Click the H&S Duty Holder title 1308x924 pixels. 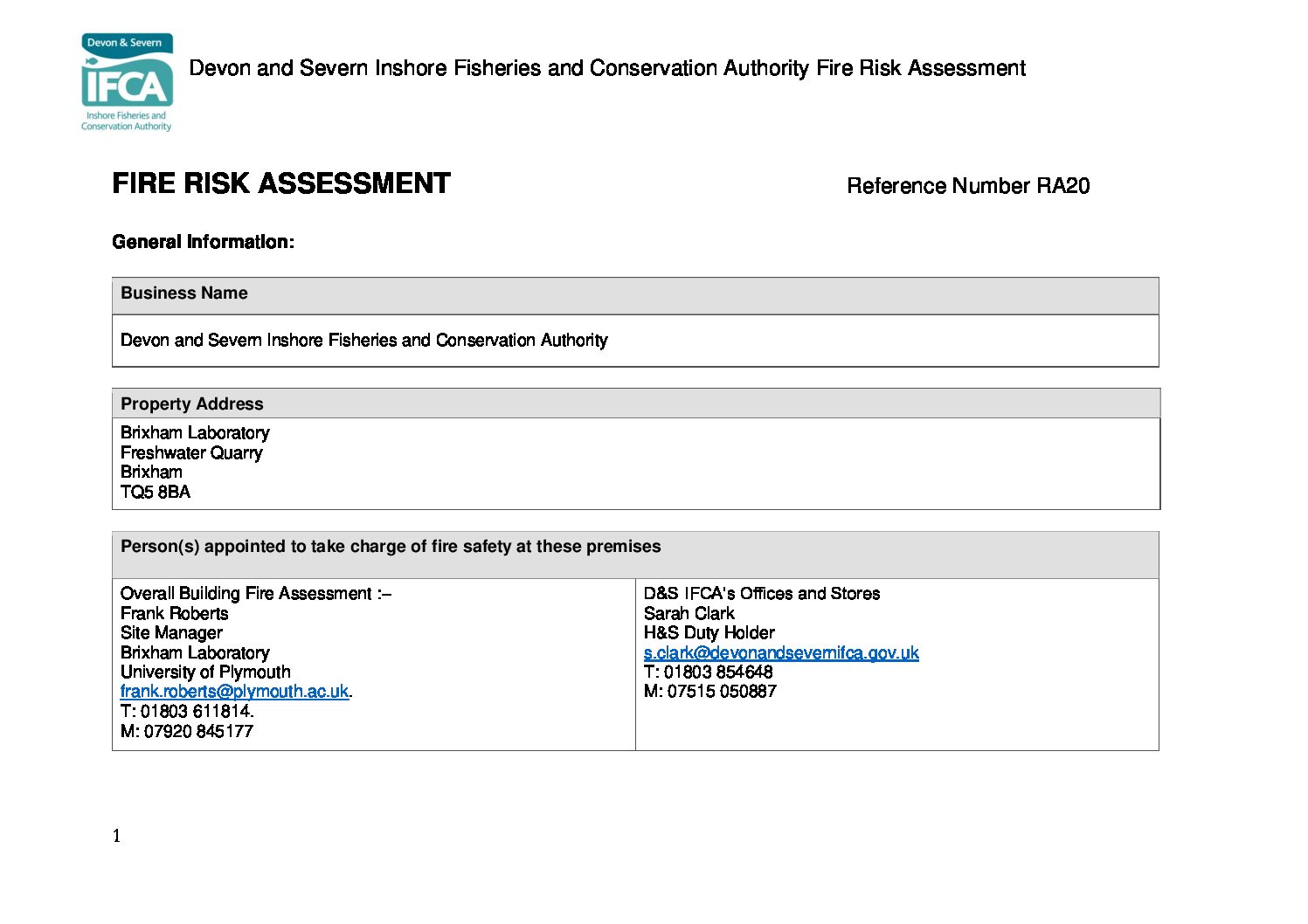point(709,633)
